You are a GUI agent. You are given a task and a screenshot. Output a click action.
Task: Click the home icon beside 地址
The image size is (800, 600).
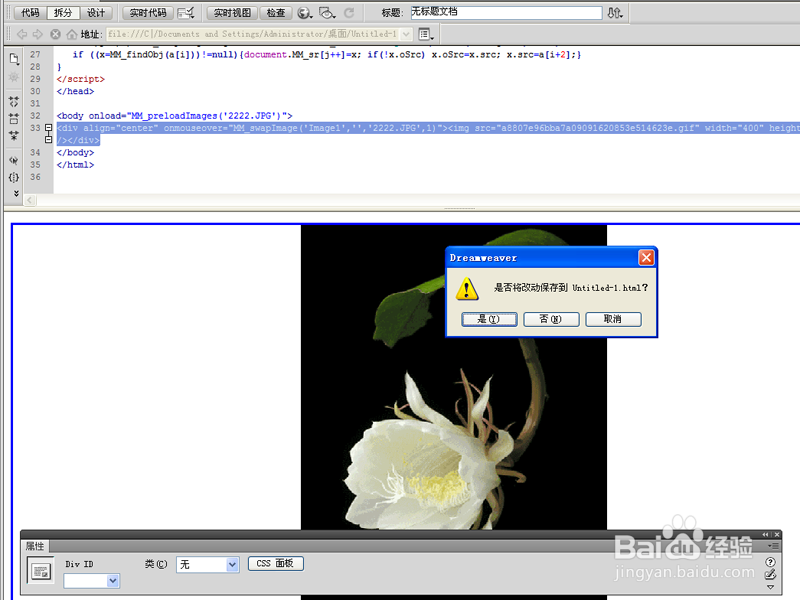coord(72,34)
